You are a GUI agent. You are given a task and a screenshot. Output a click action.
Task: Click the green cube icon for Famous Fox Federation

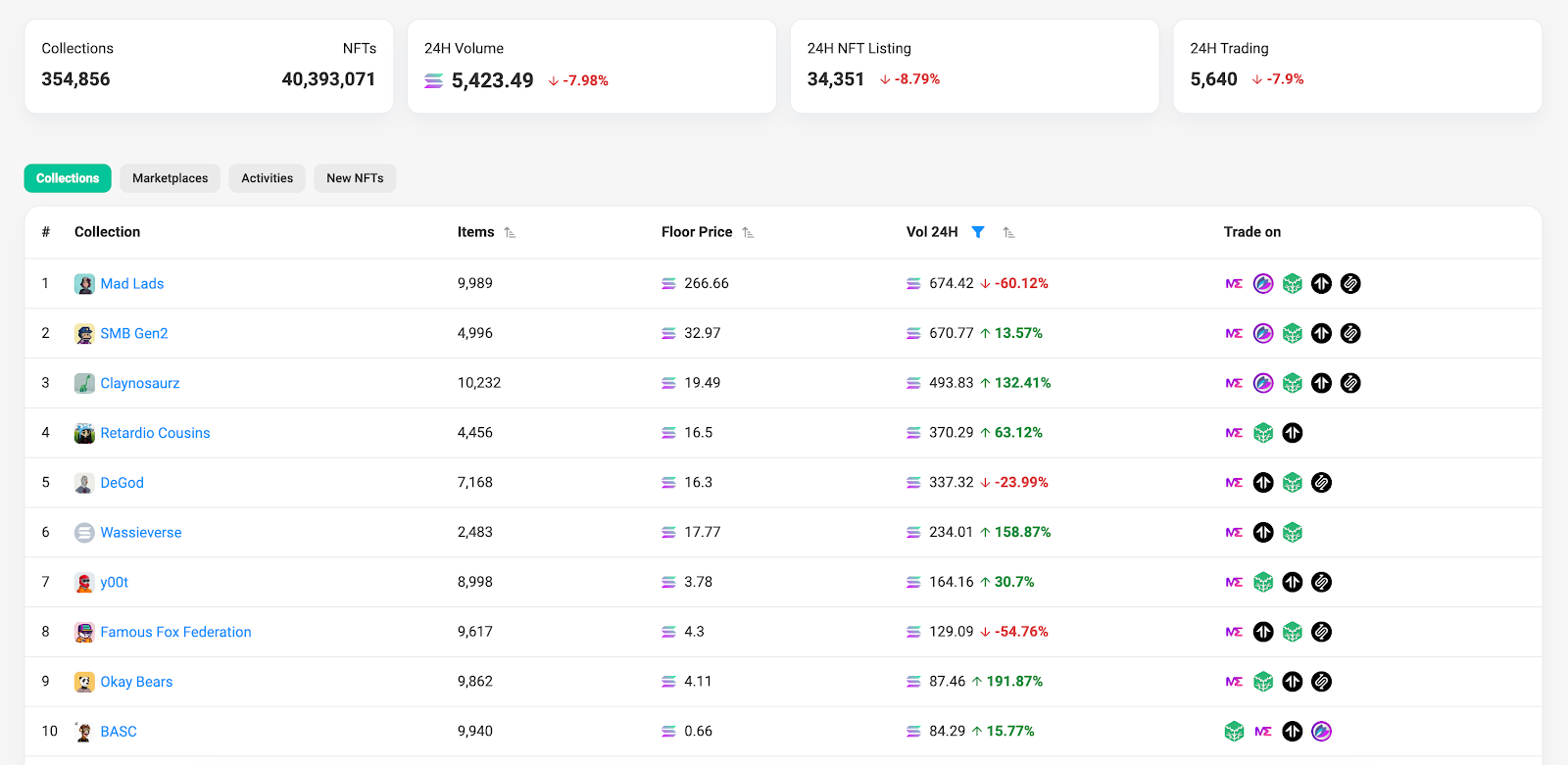point(1293,632)
